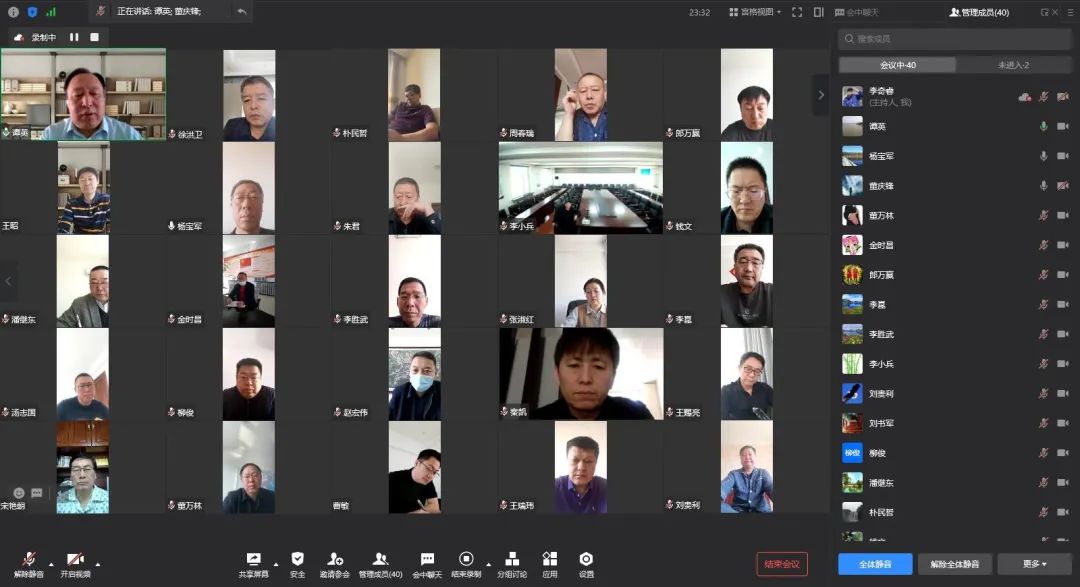The height and width of the screenshot is (587, 1080).
Task: Click the 共享屏幕 share screen icon
Action: pyautogui.click(x=253, y=560)
